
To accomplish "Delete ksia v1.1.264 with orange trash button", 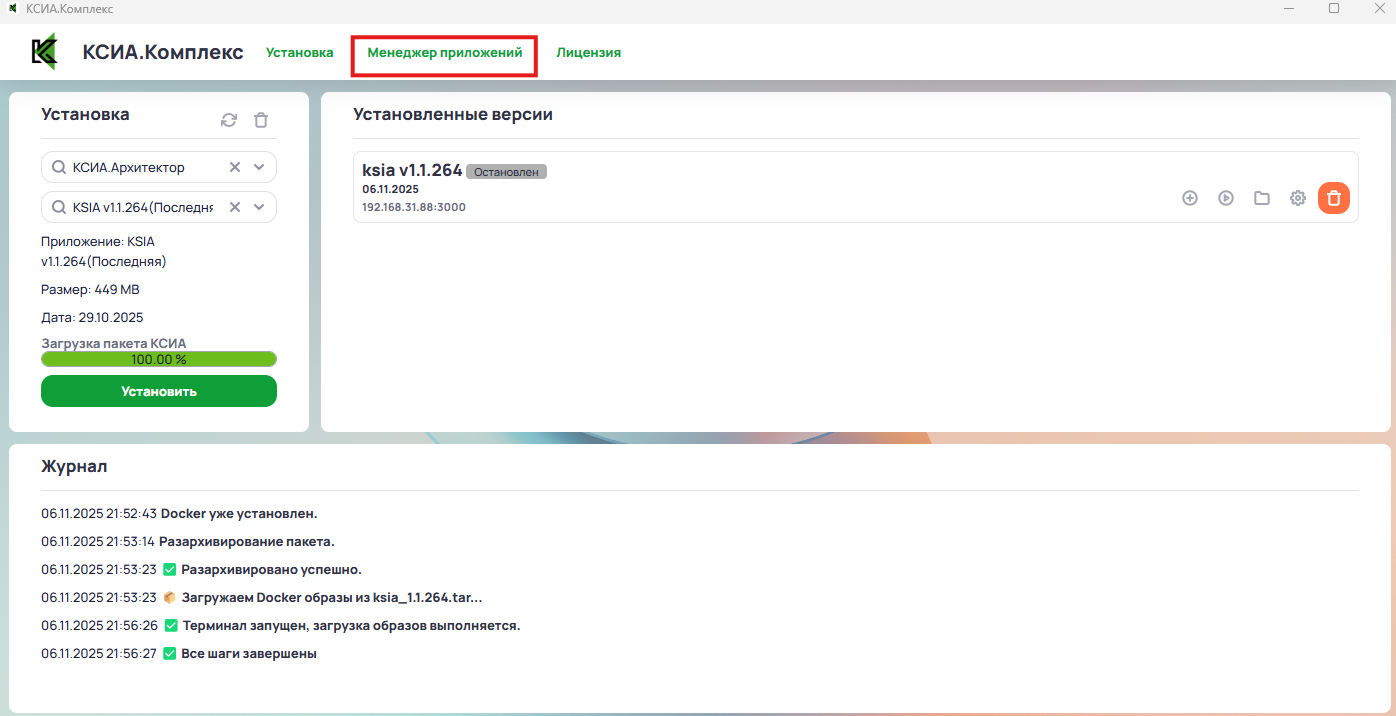I will 1334,198.
